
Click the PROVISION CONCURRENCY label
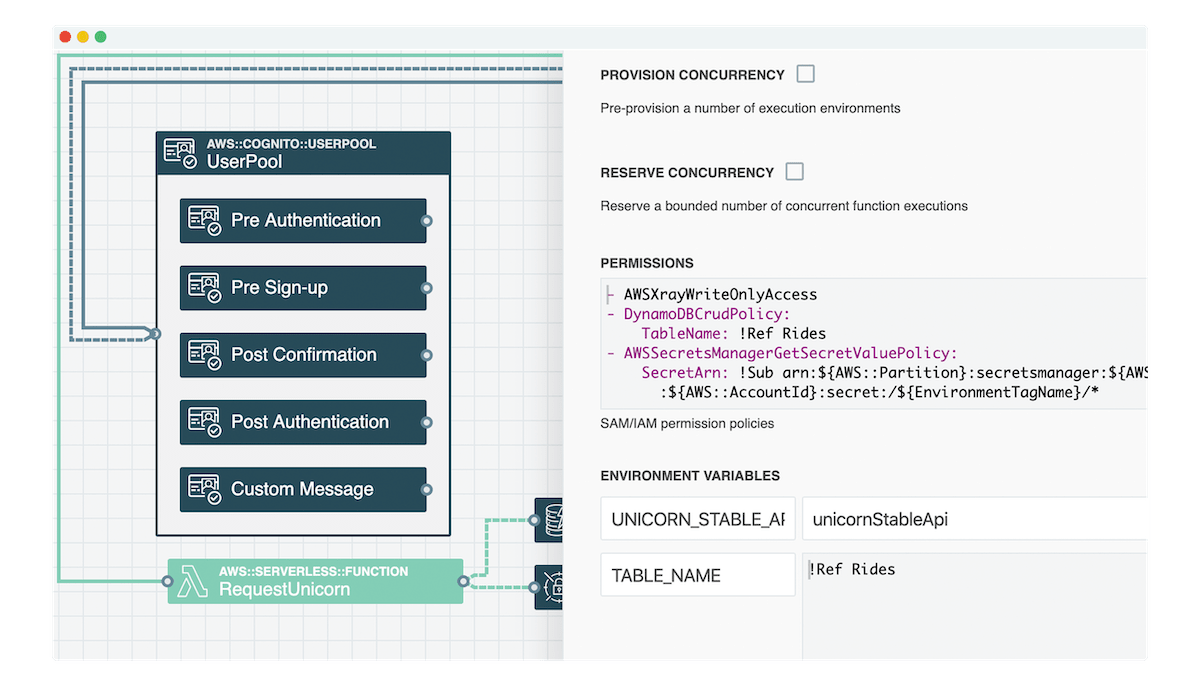click(x=692, y=75)
